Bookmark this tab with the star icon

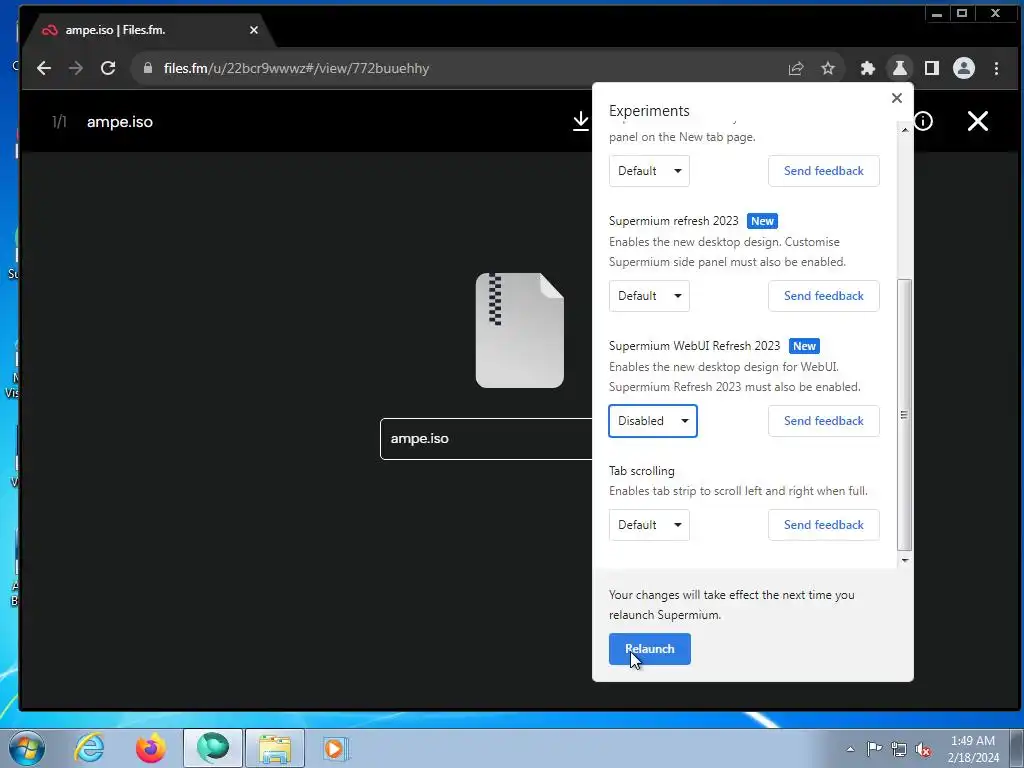pos(828,68)
